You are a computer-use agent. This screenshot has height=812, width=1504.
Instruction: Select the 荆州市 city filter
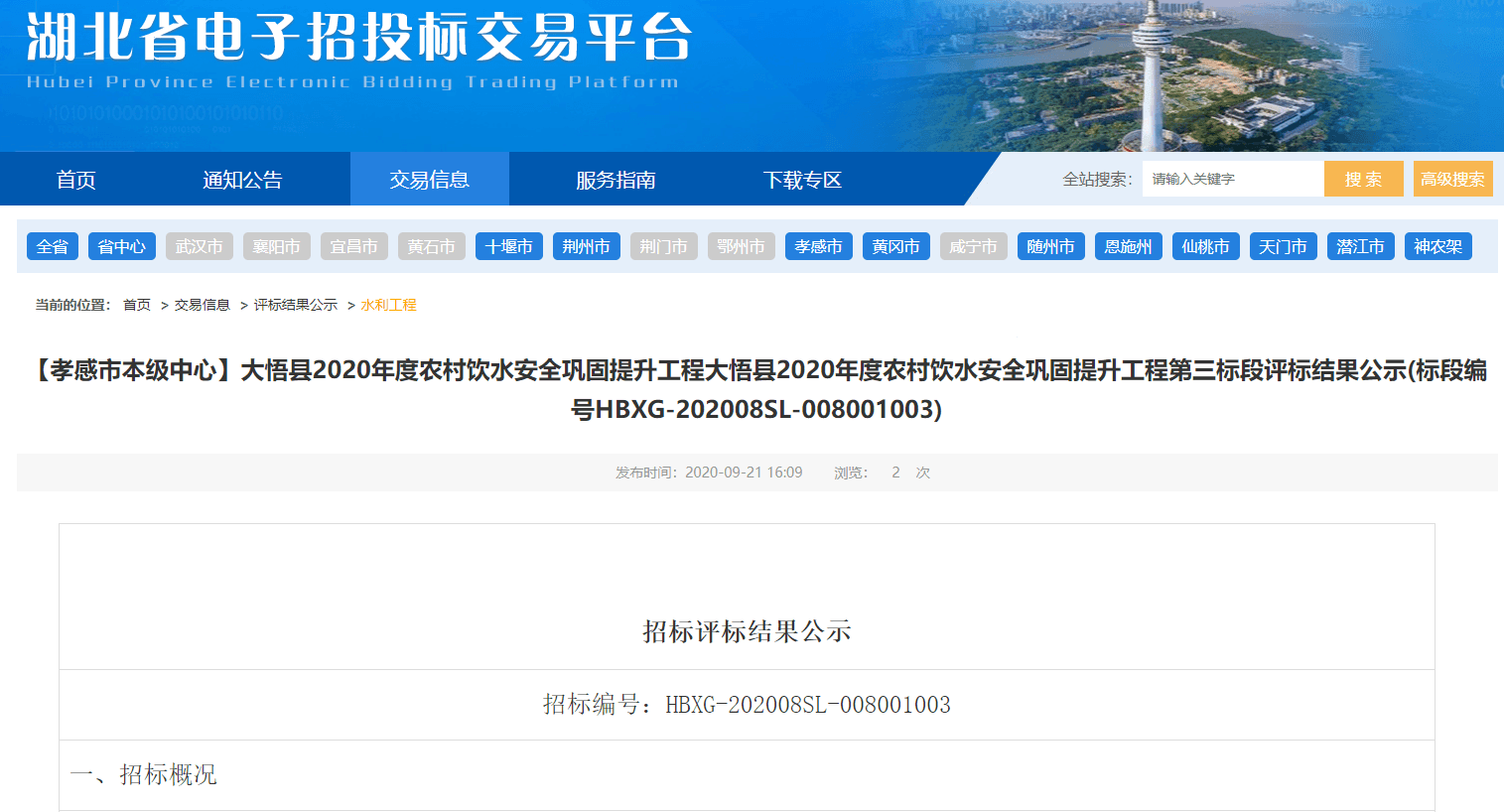(x=587, y=246)
